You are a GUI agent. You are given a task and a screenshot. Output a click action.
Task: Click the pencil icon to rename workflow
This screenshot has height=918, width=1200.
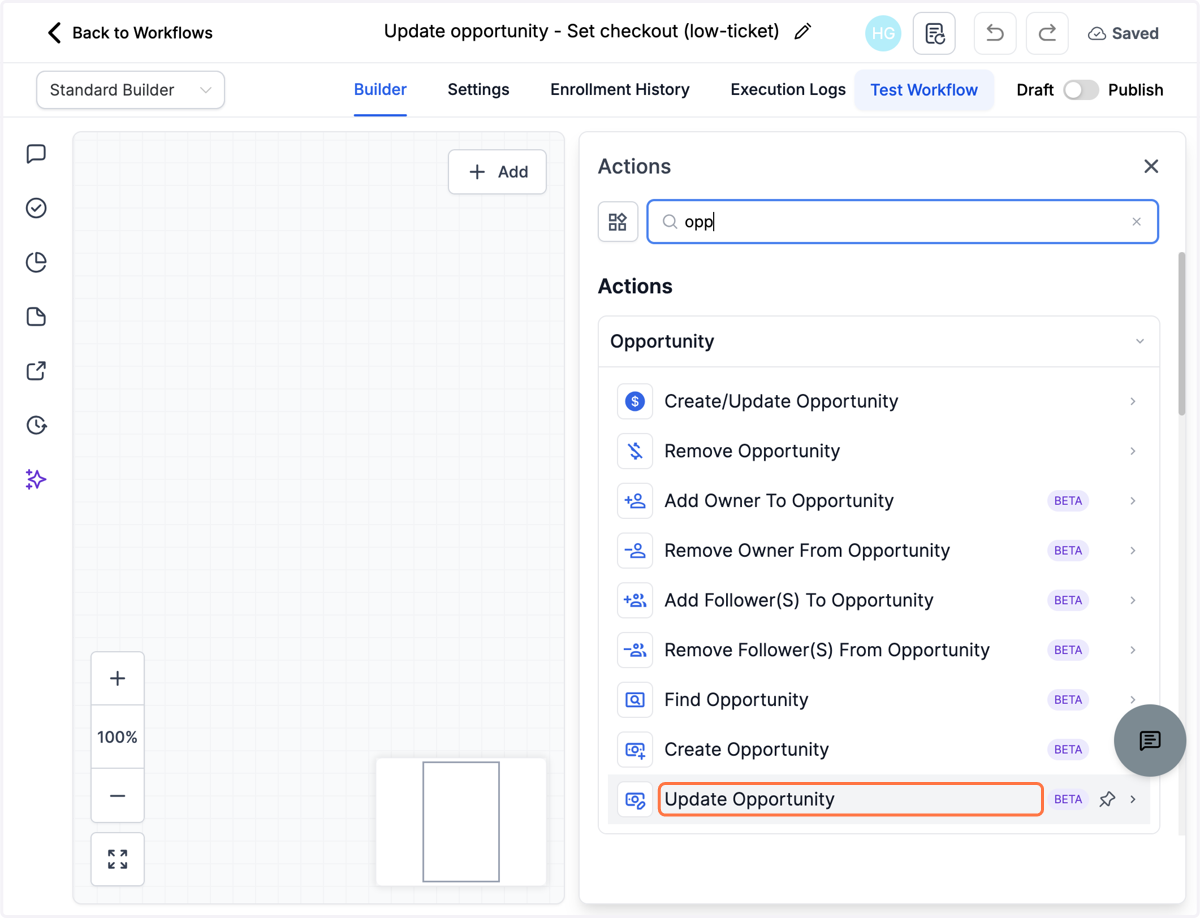(802, 32)
